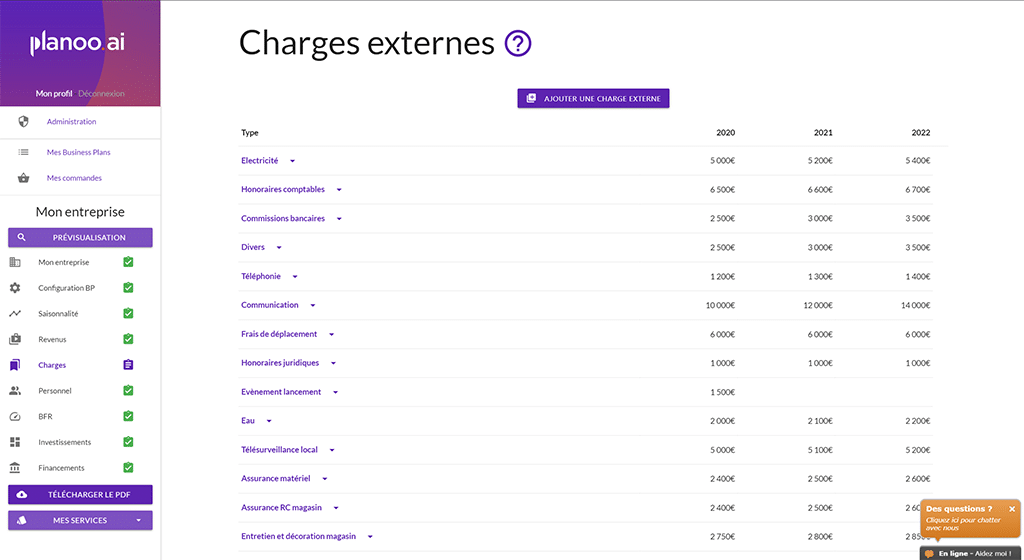The width and height of the screenshot is (1024, 560).
Task: Click the Mes commandes basket icon
Action: coord(24,178)
